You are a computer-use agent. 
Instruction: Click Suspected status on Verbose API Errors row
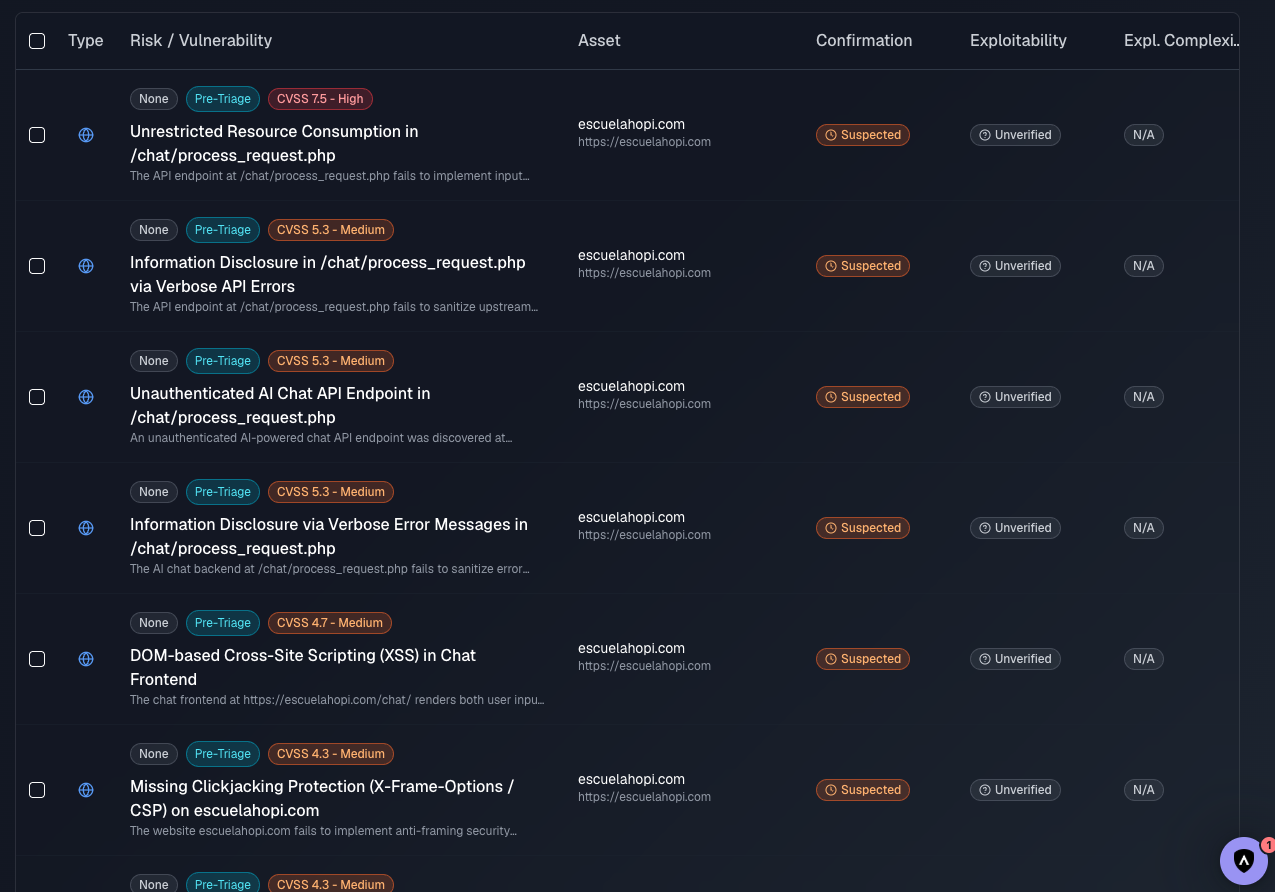point(863,266)
